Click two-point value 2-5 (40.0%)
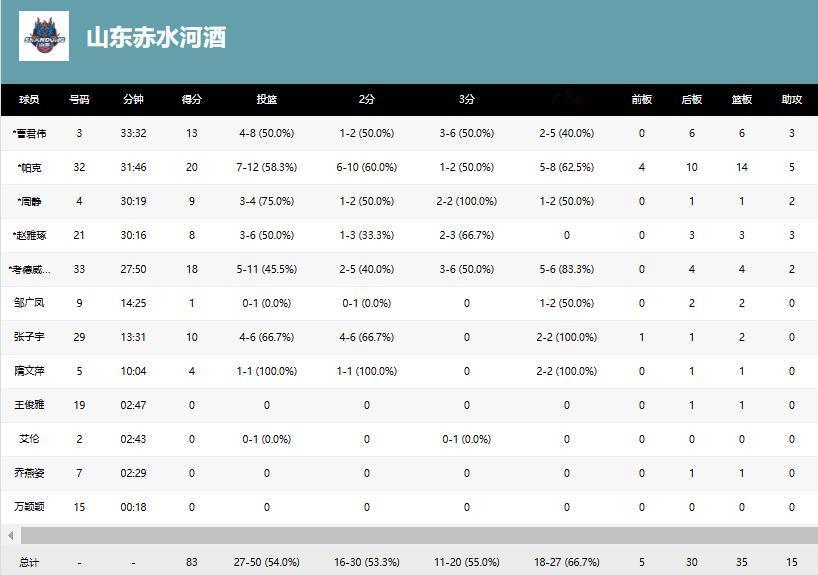The image size is (818, 575). pos(367,269)
